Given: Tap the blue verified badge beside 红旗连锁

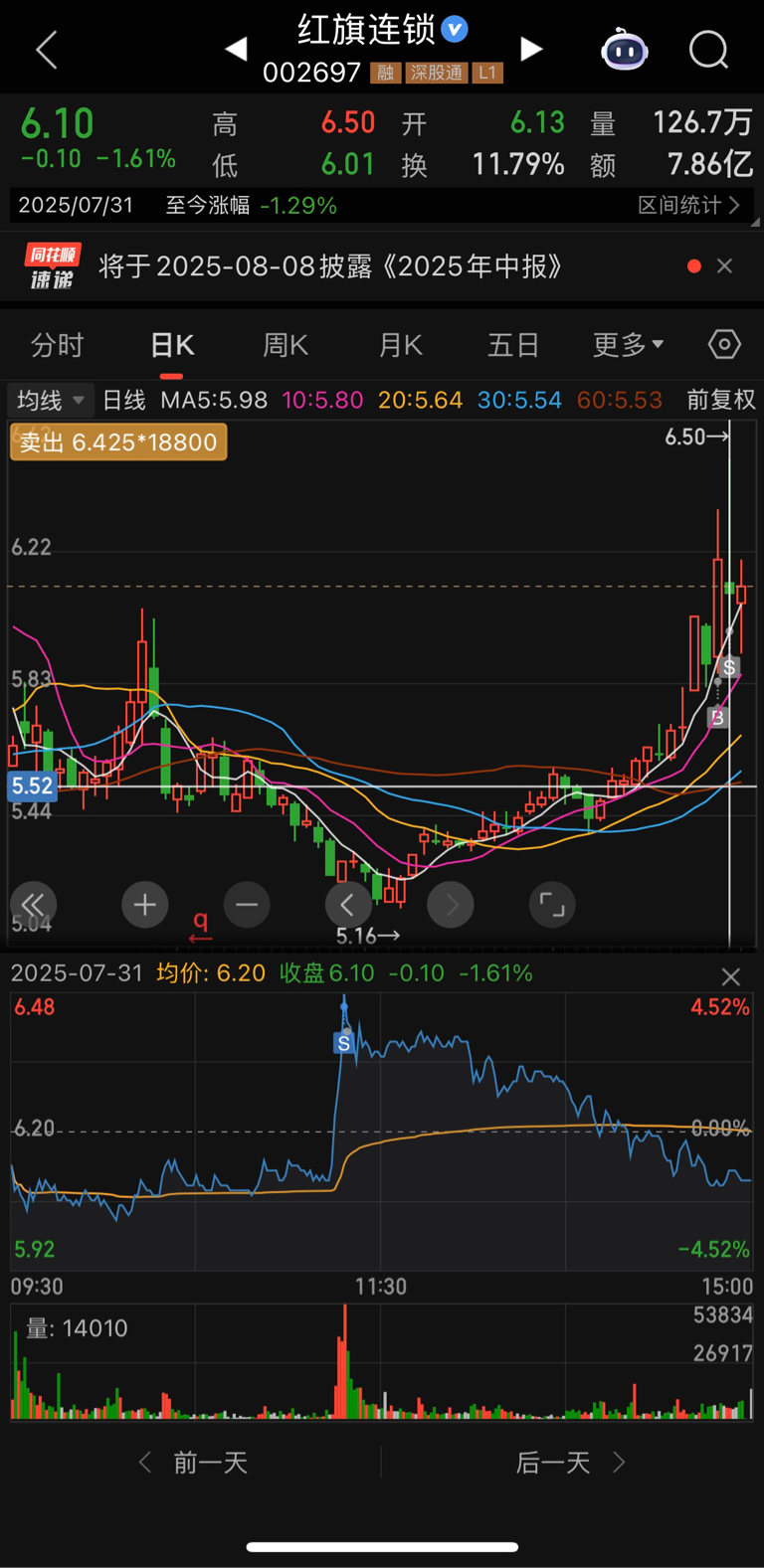Looking at the screenshot, I should pos(455,29).
